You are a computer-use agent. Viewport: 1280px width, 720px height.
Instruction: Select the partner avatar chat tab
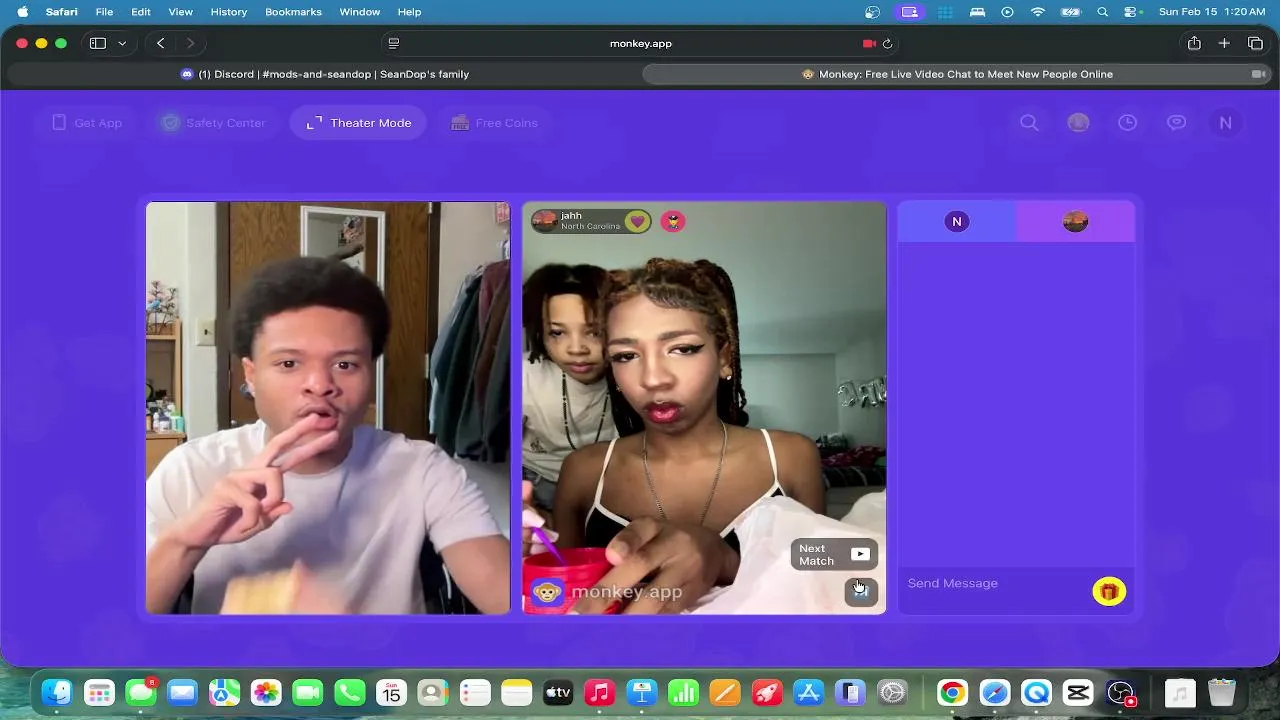point(1075,222)
